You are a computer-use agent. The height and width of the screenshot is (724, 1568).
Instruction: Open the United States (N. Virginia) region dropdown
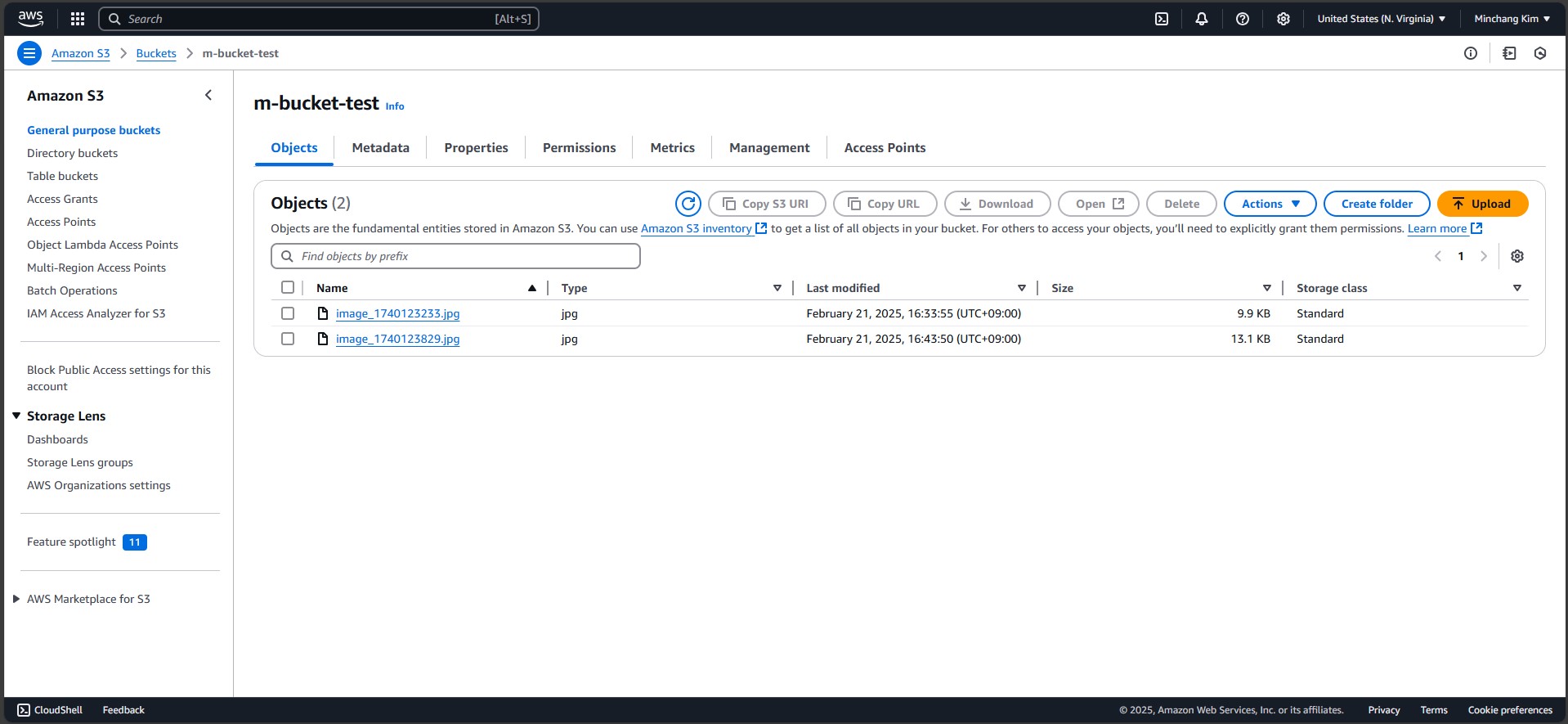point(1382,19)
